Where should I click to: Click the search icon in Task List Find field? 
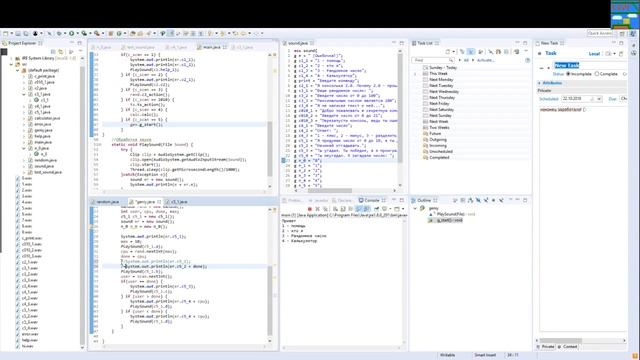(451, 60)
